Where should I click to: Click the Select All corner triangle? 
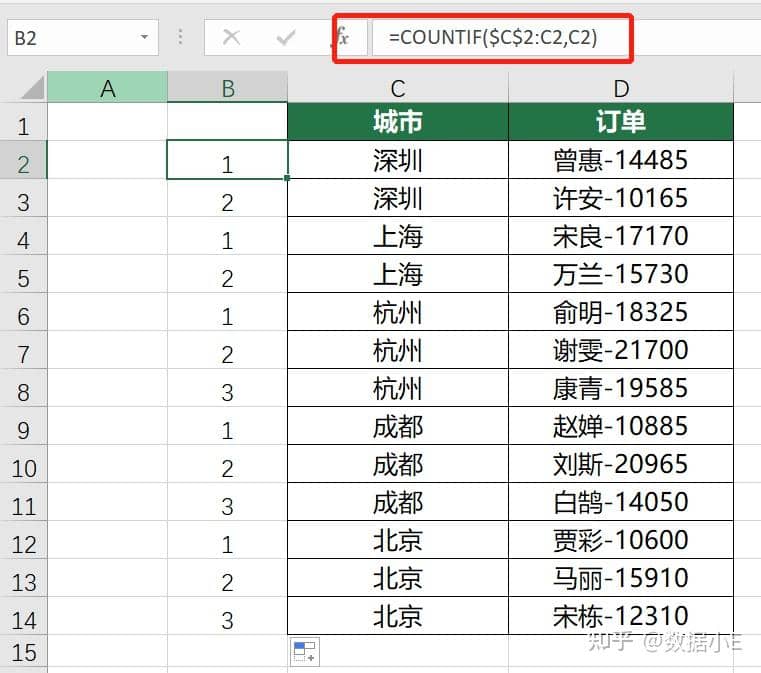coord(32,88)
